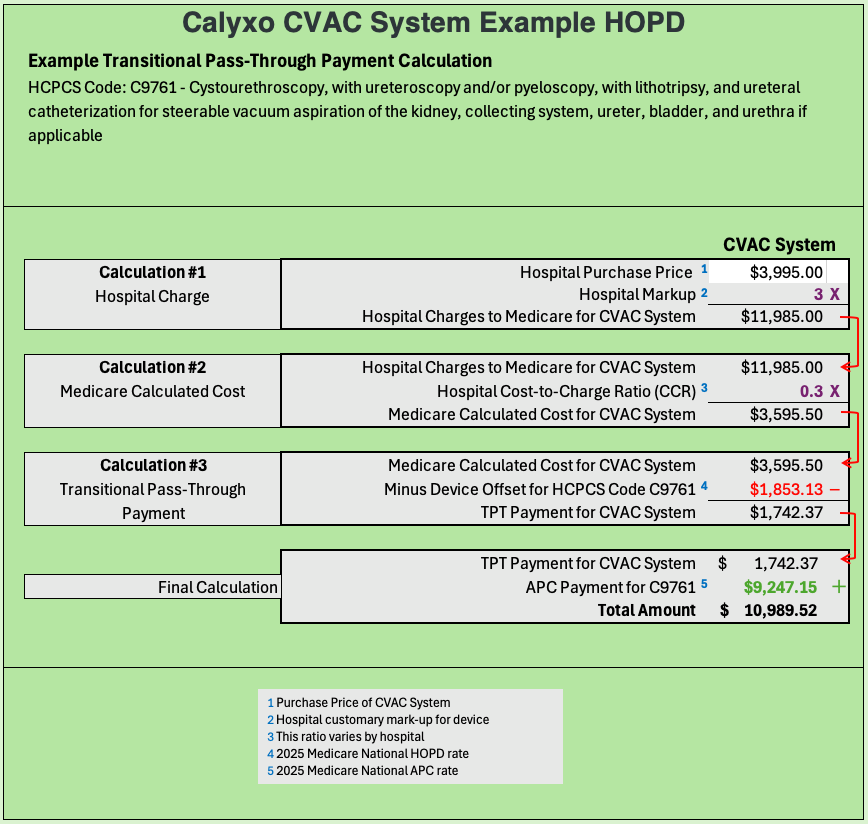Viewport: 868px width, 824px height.
Task: Click the 'Calculation #2' label
Action: point(152,367)
